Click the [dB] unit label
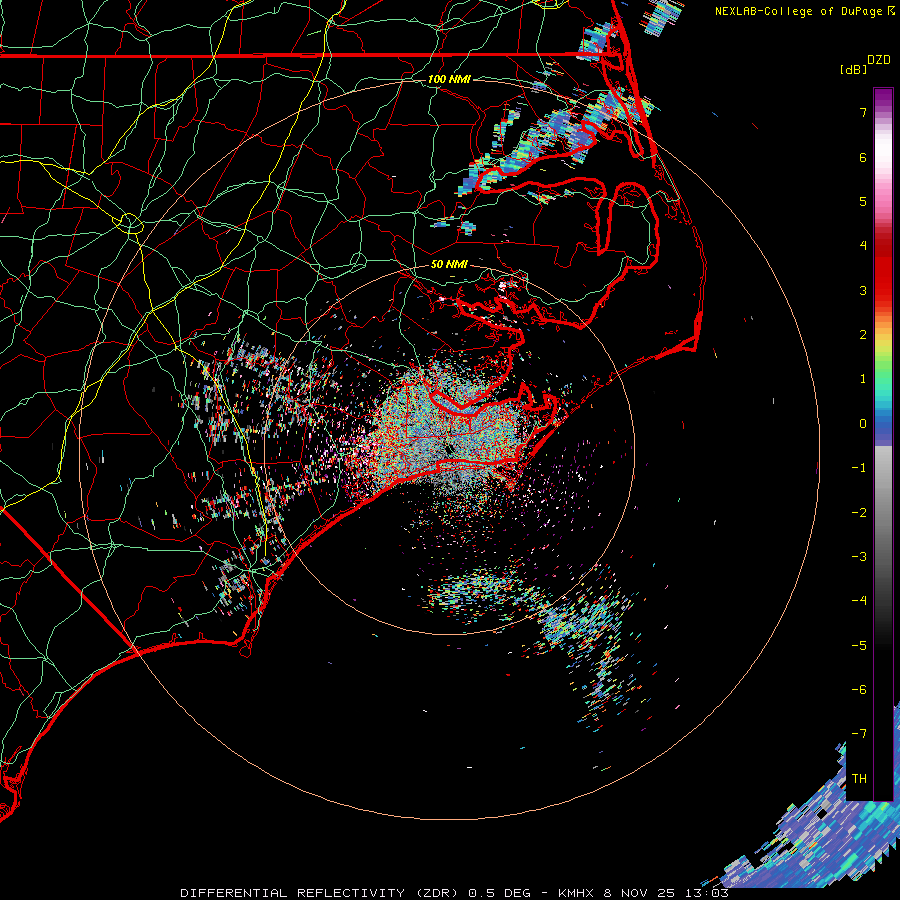The height and width of the screenshot is (900, 900). 853,69
